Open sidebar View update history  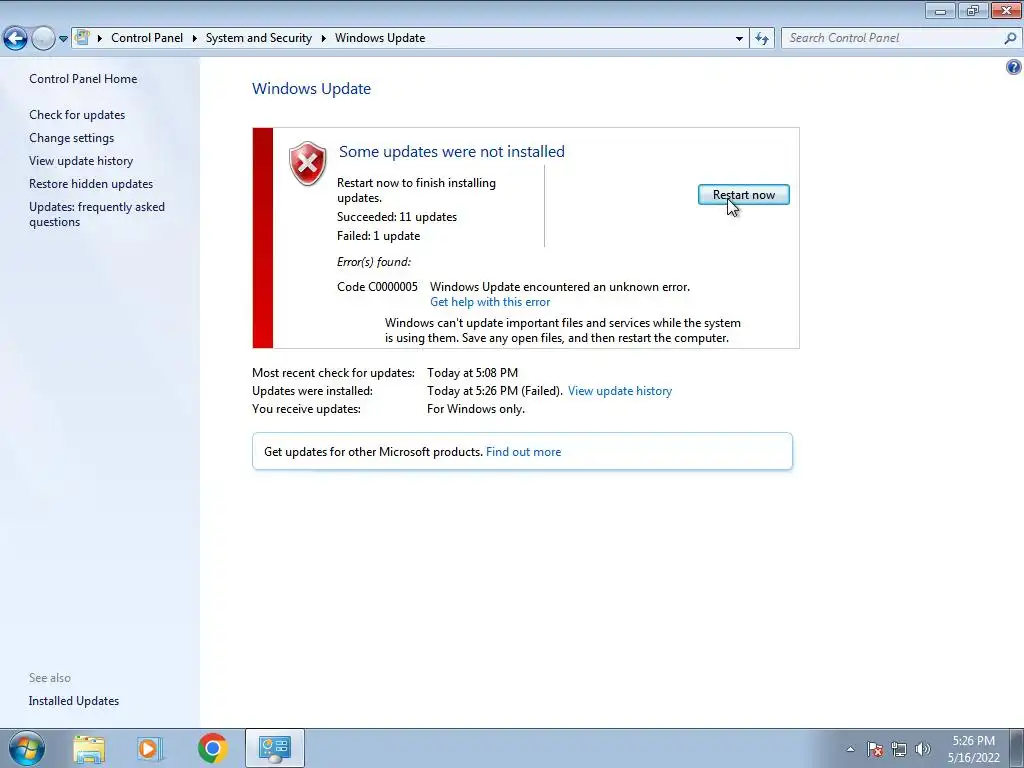[x=81, y=161]
